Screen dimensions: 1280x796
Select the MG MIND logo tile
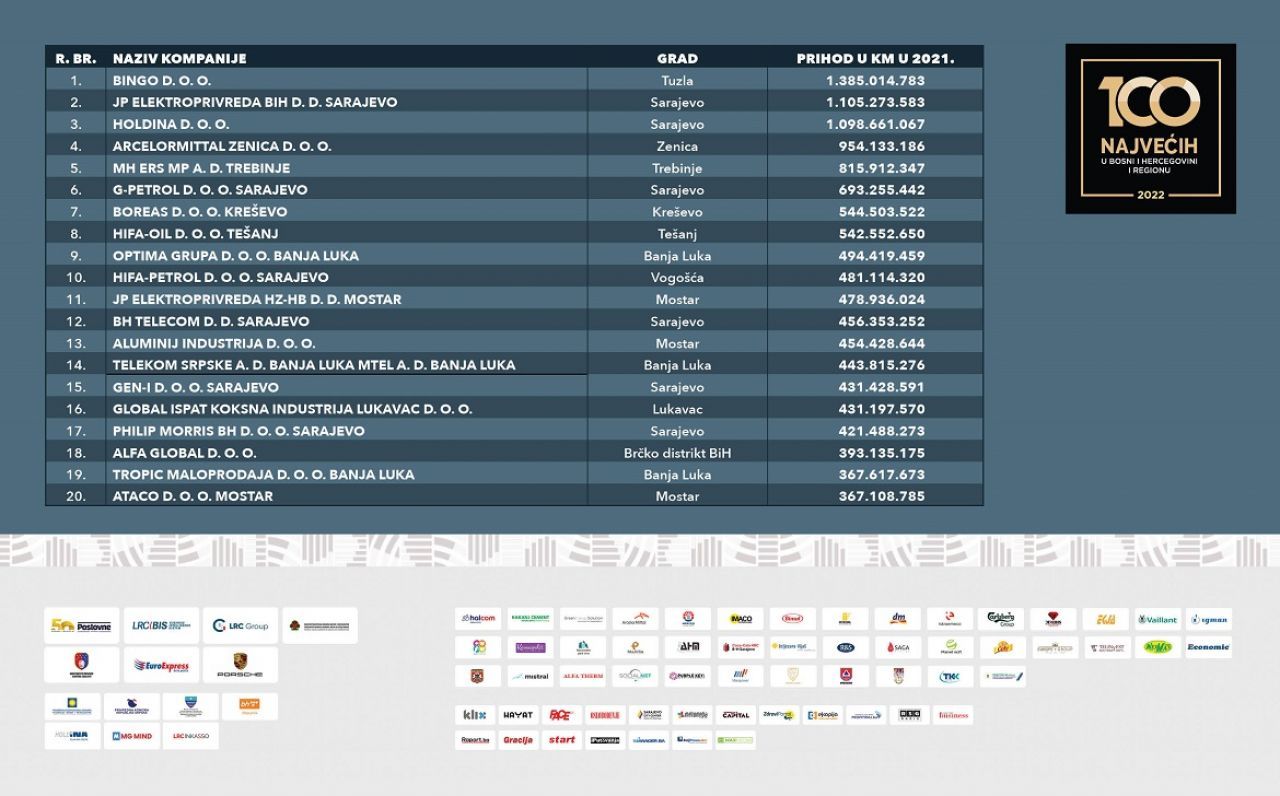[x=132, y=736]
